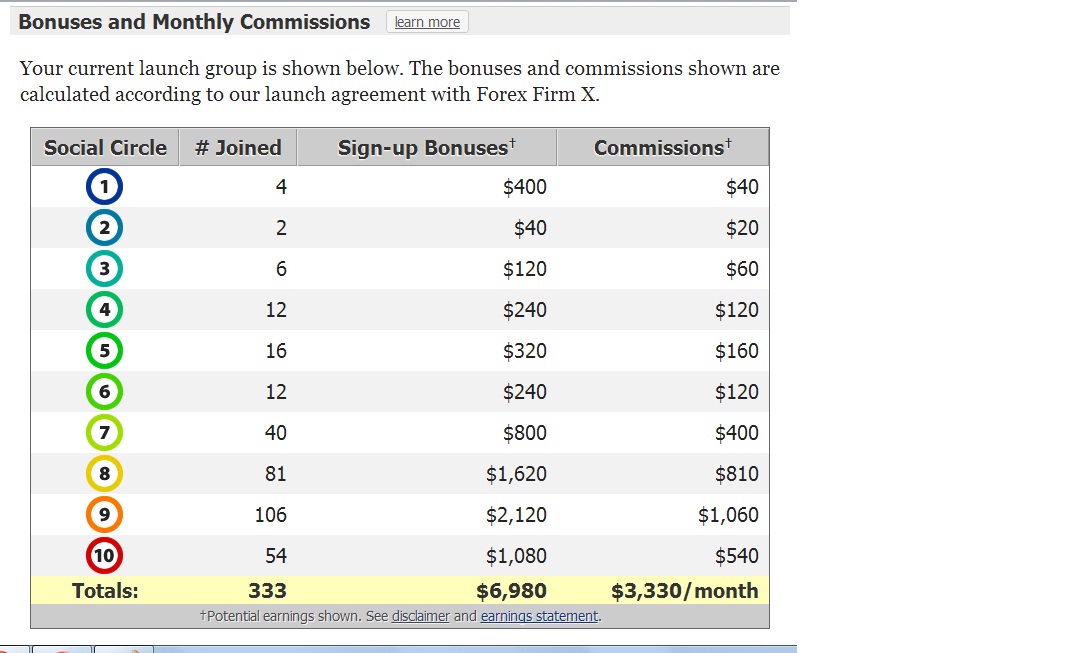This screenshot has height=653, width=1079.
Task: Click the yellow circle 8 badge
Action: coord(105,474)
